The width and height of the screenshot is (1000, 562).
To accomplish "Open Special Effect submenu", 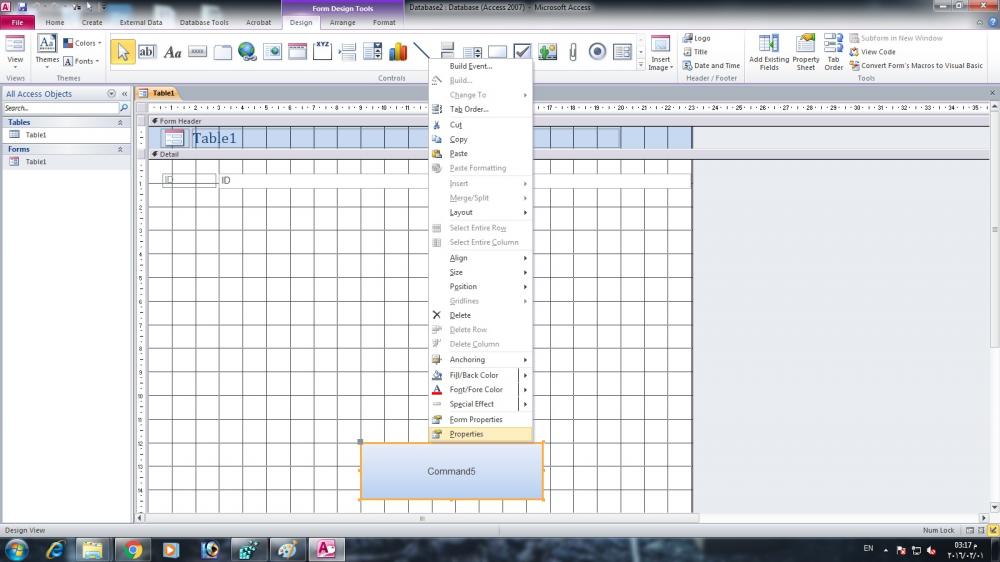I will (x=481, y=404).
